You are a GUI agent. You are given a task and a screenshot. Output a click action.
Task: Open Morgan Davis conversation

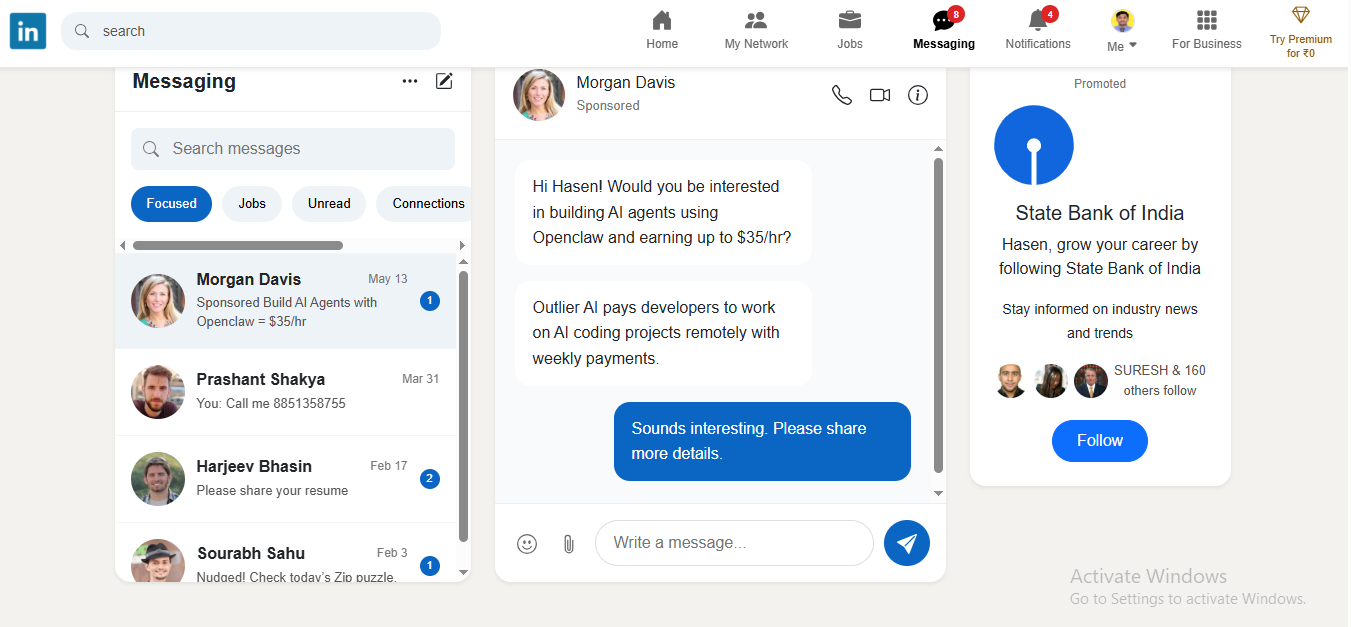pos(285,301)
